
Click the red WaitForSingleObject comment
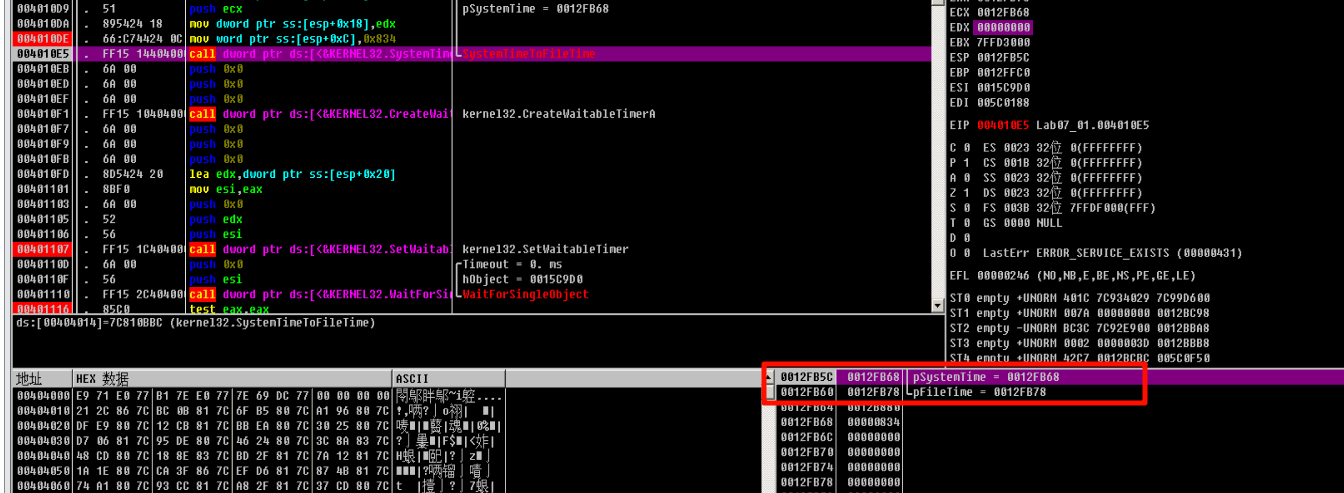click(526, 294)
